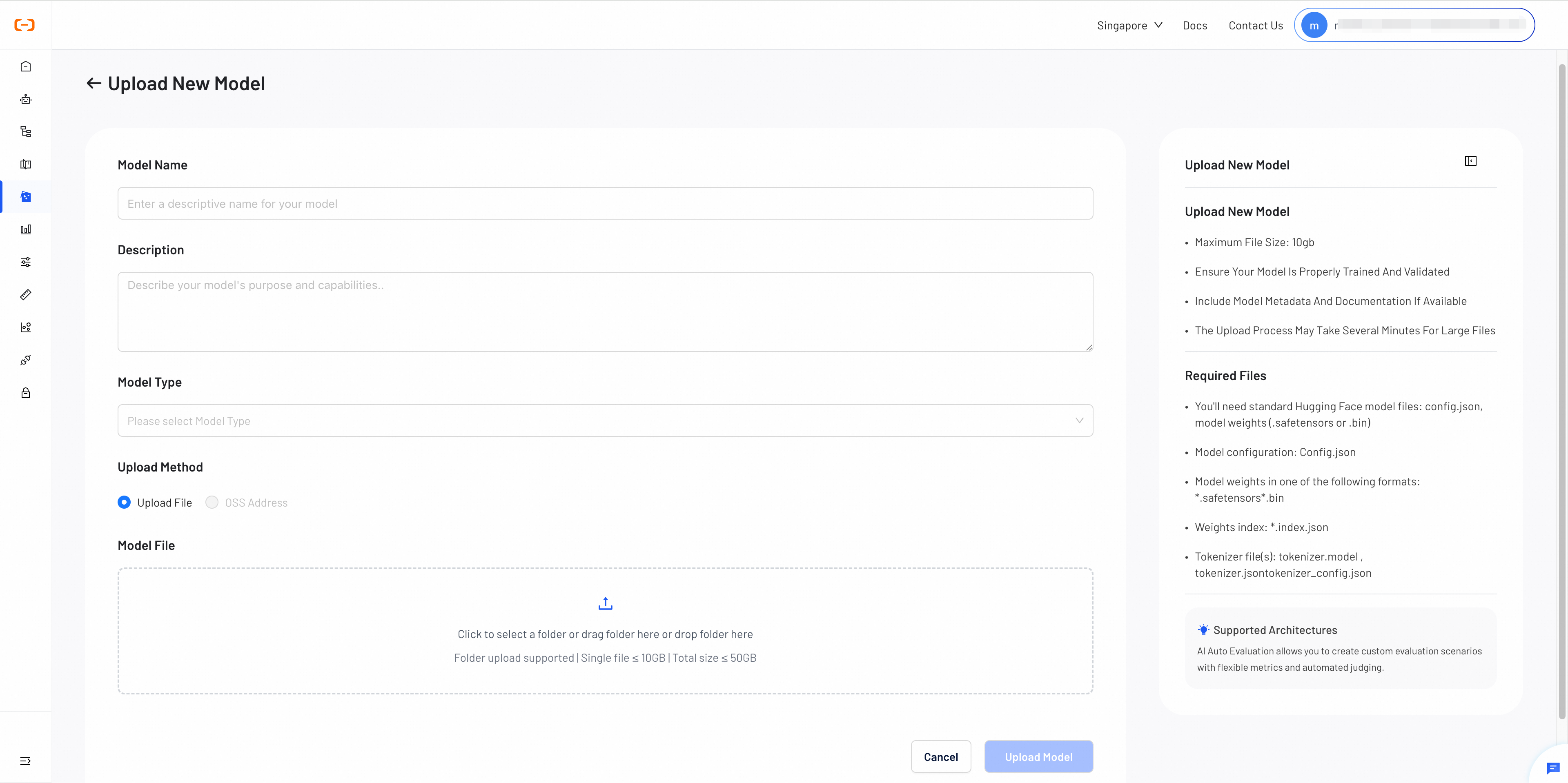Focus the Description text area

(x=605, y=311)
